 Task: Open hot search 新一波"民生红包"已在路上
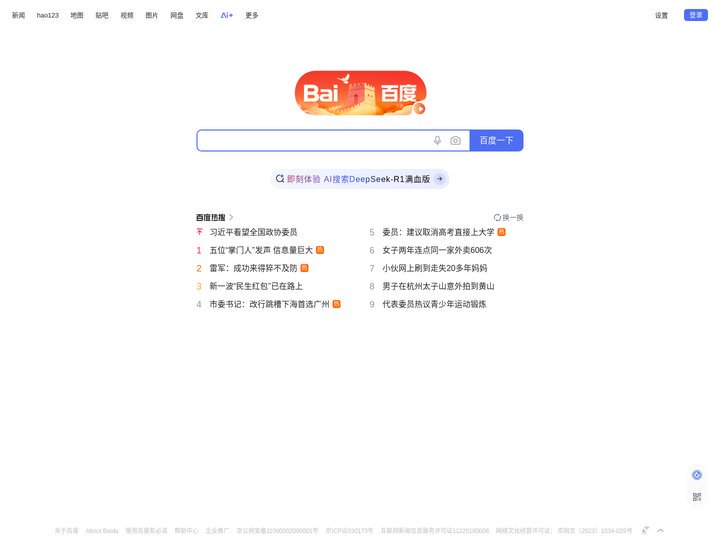tap(256, 286)
